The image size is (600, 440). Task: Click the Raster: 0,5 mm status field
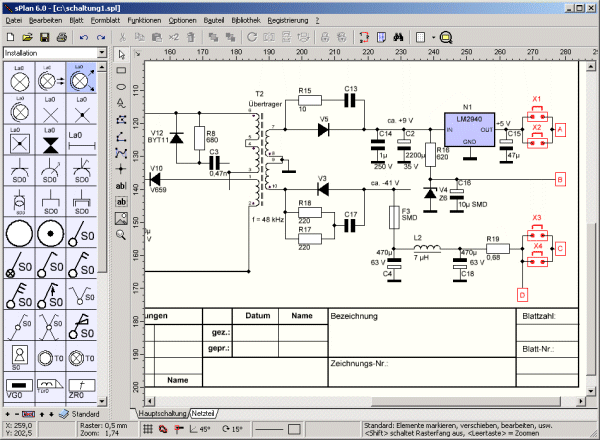tap(104, 425)
